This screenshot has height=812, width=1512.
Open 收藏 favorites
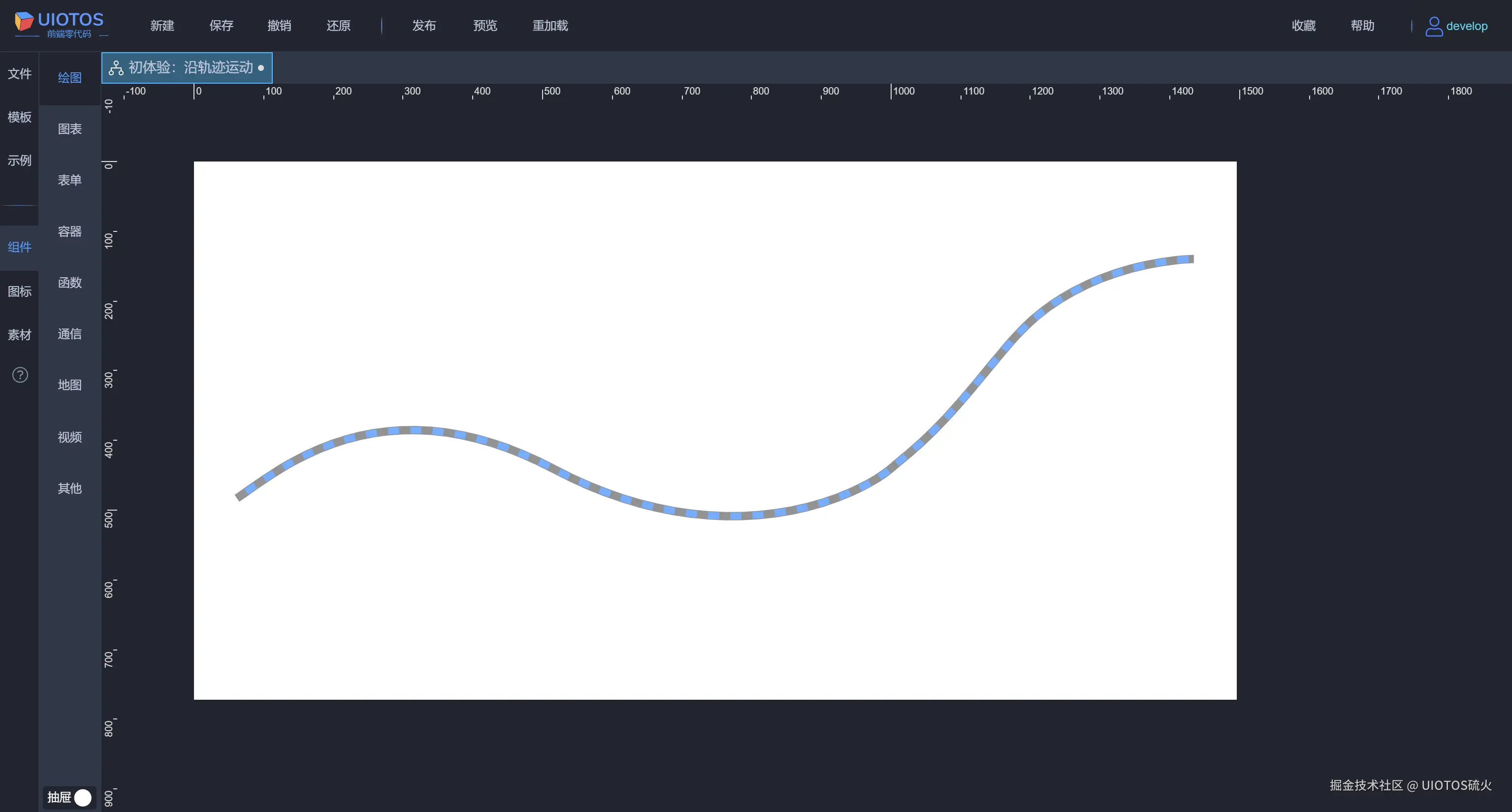click(x=1304, y=25)
